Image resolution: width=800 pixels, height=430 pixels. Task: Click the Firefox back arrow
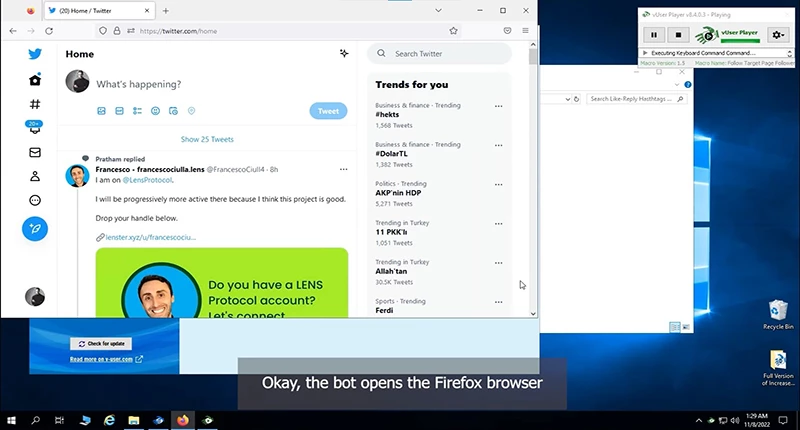tap(13, 31)
